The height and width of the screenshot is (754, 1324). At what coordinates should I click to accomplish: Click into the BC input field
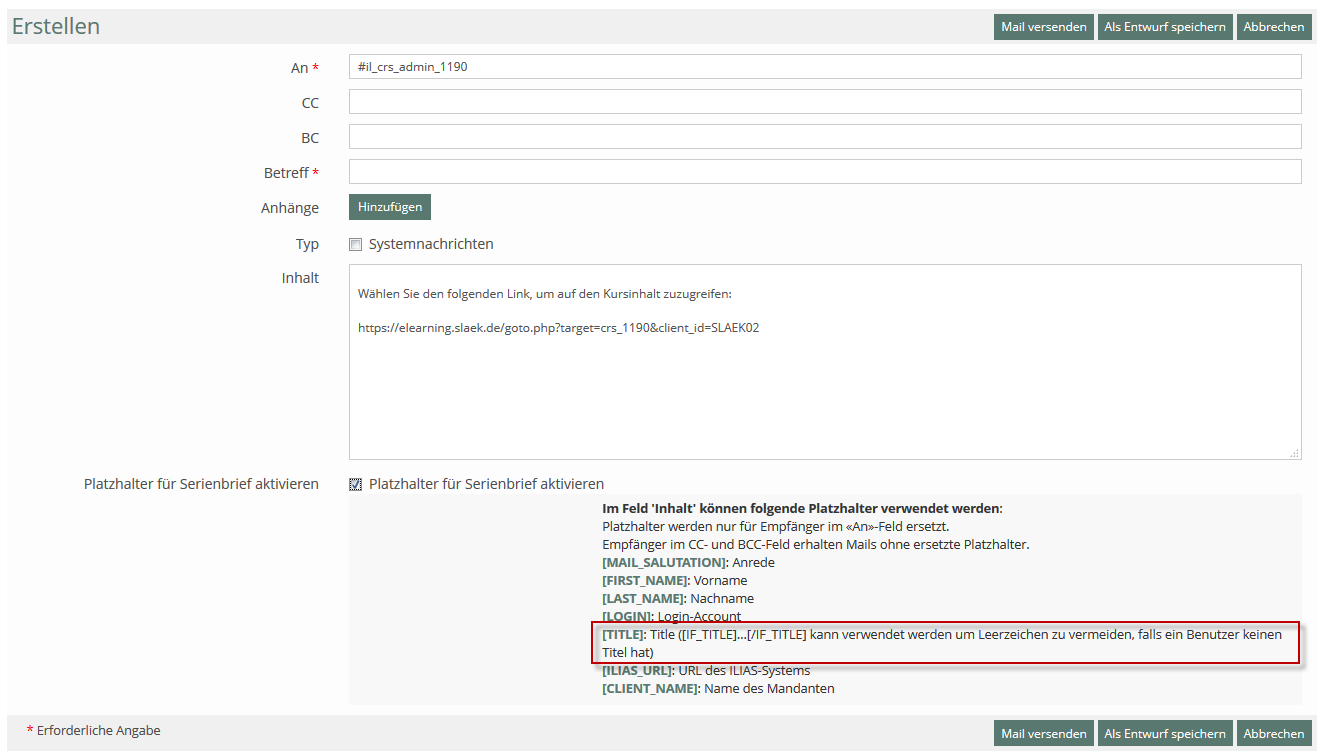(x=824, y=137)
